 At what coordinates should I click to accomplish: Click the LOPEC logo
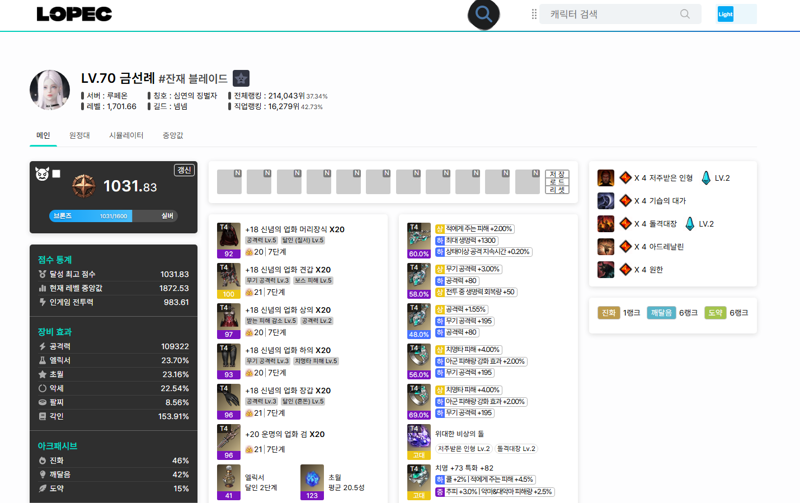(74, 14)
